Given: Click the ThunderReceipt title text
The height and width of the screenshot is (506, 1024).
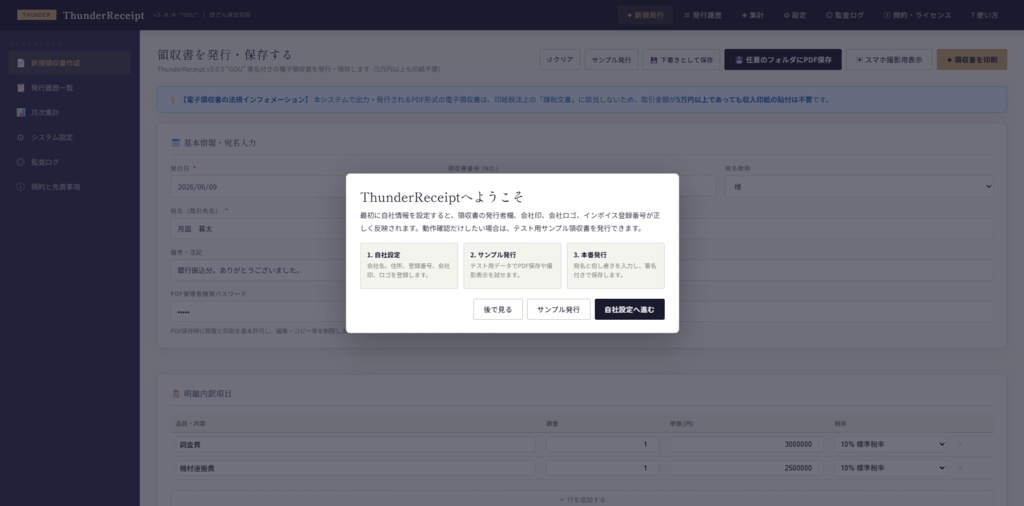Looking at the screenshot, I should 103,16.
